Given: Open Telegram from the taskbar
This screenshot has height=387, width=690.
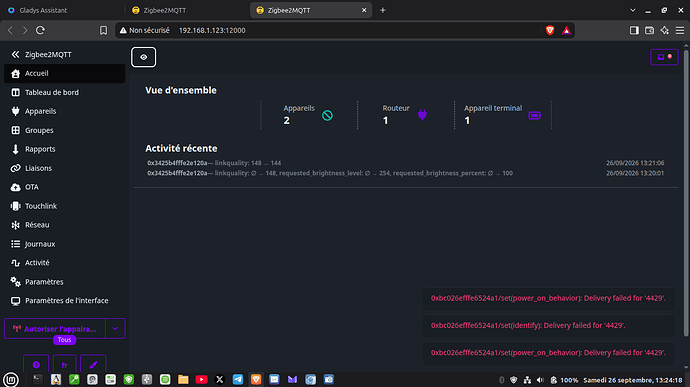Looking at the screenshot, I should click(x=238, y=379).
